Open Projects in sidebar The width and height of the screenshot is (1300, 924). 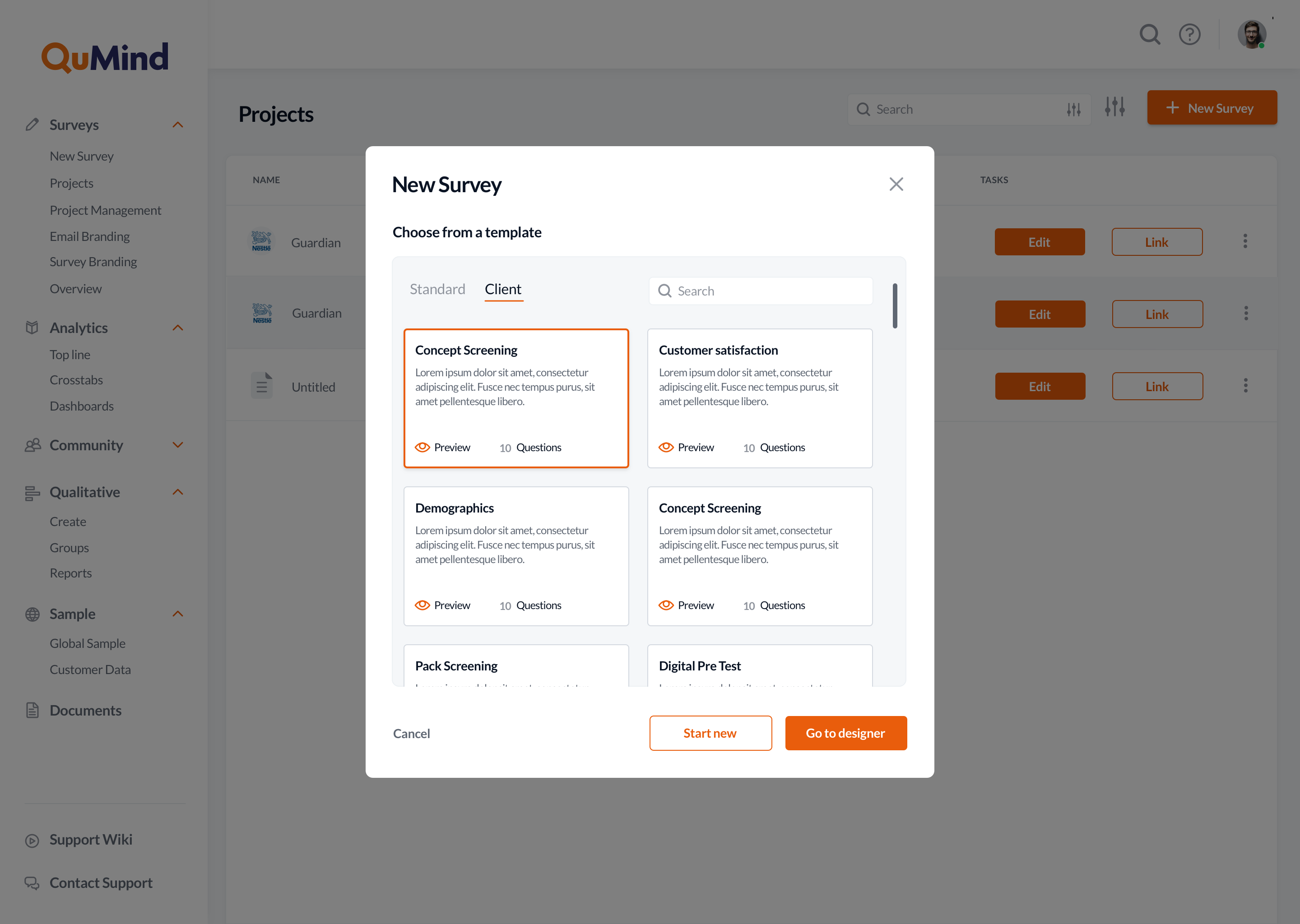(71, 183)
